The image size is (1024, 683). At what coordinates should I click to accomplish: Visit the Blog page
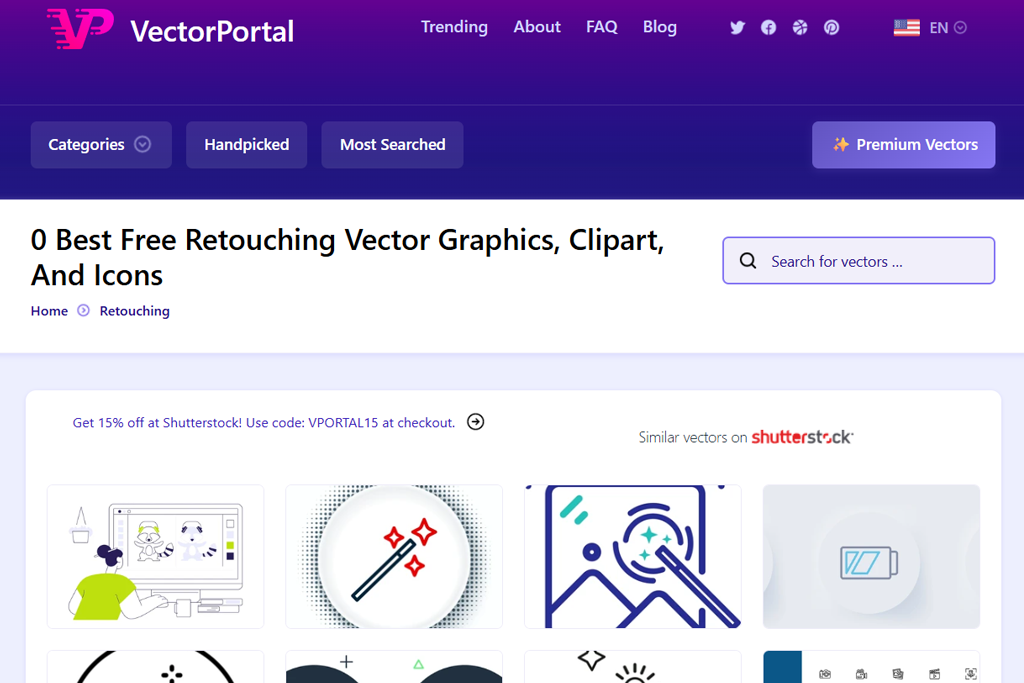pos(660,27)
